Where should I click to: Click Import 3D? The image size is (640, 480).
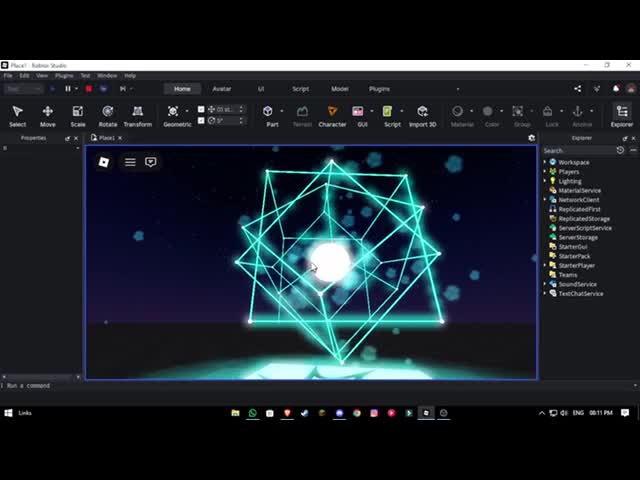click(x=422, y=116)
